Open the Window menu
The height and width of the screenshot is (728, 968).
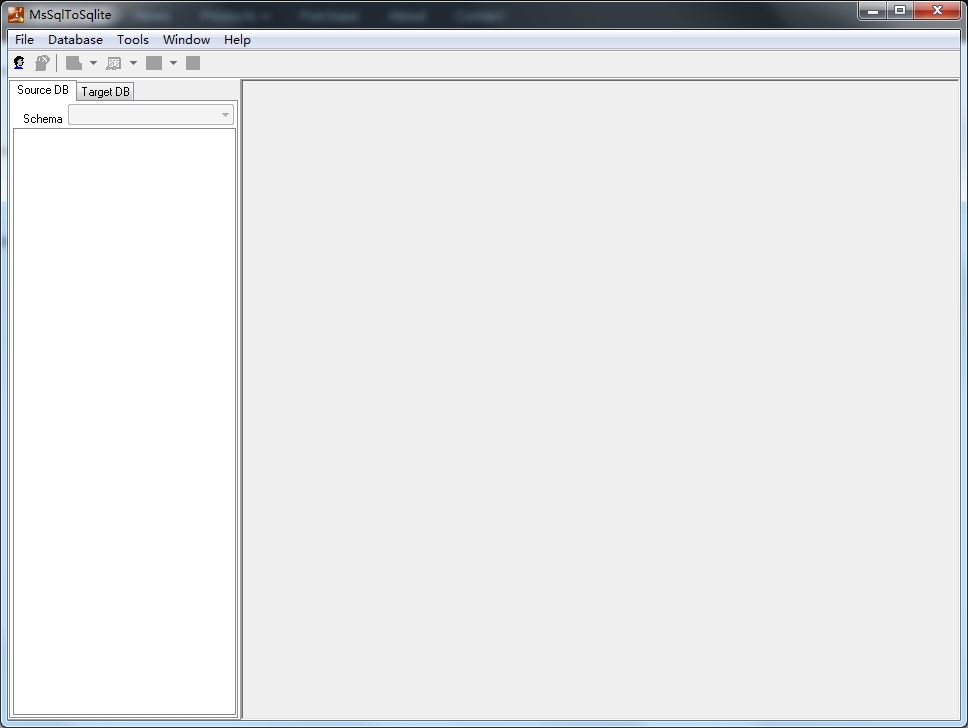(186, 40)
